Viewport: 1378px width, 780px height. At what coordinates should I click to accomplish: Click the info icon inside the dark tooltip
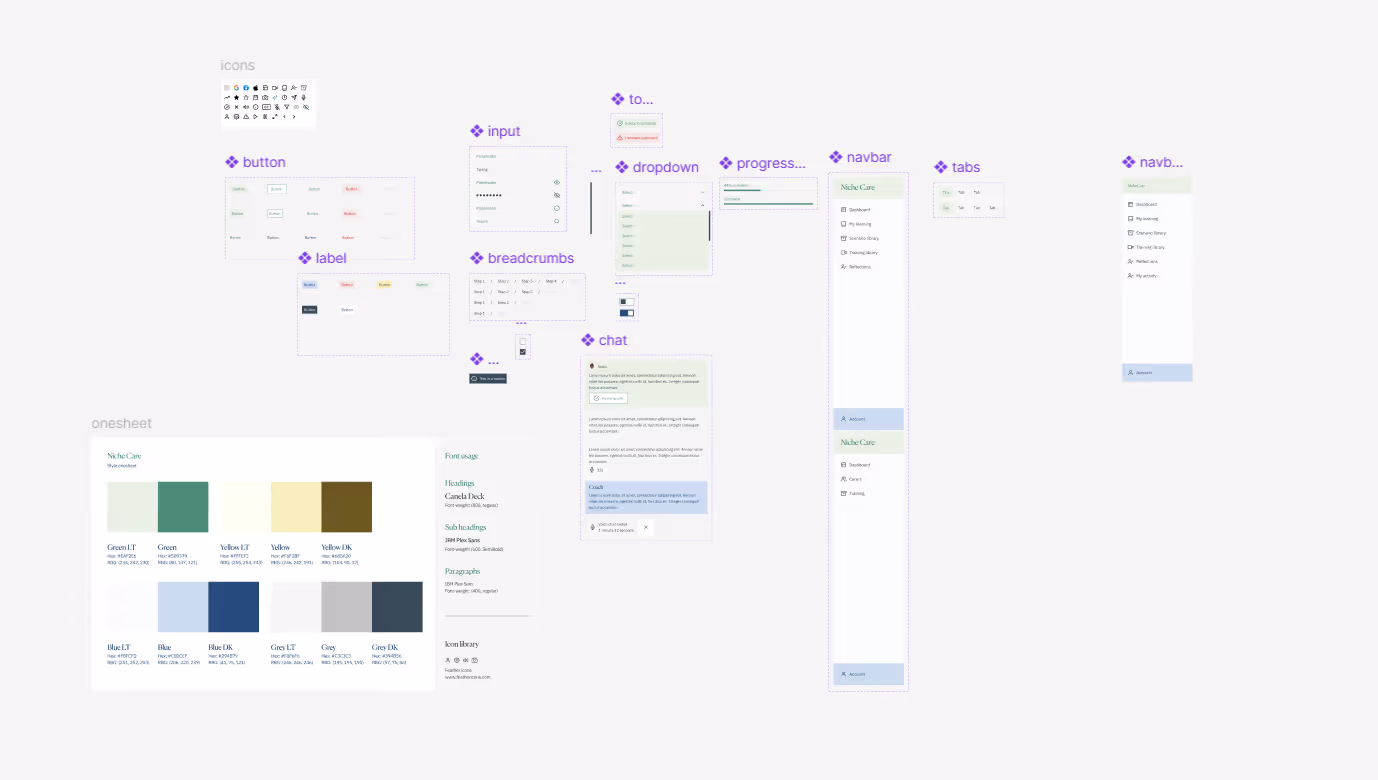point(474,379)
